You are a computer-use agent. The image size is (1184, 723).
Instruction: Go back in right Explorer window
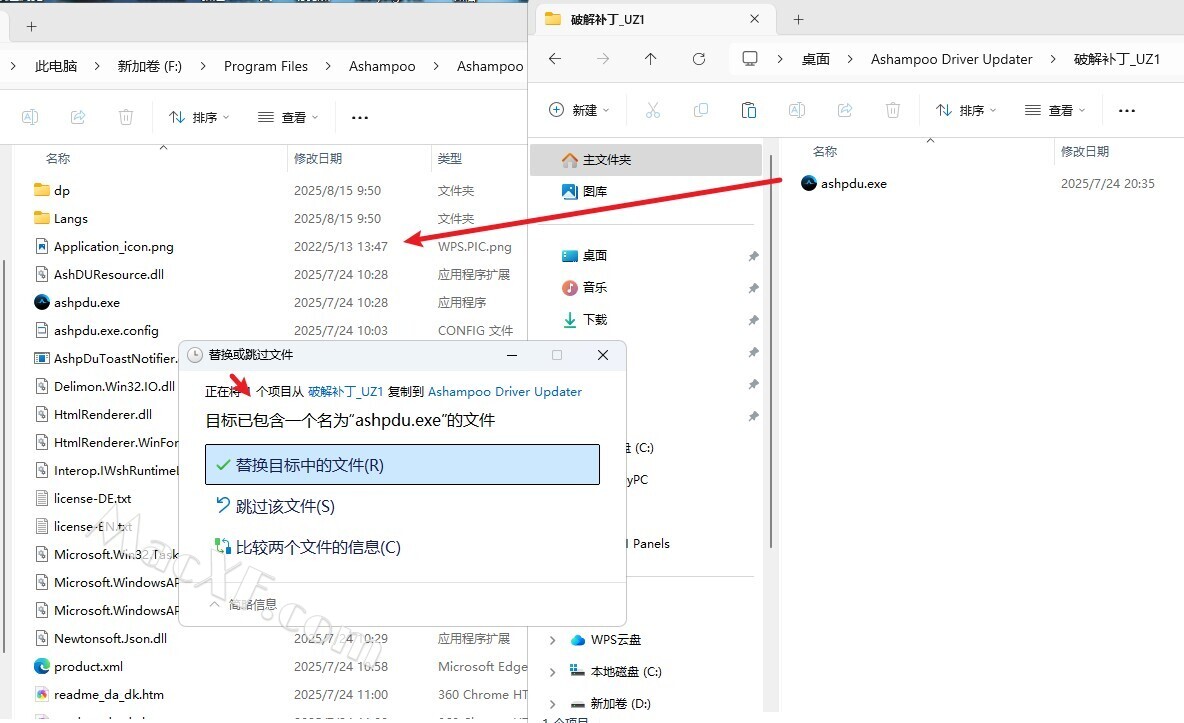[x=555, y=59]
